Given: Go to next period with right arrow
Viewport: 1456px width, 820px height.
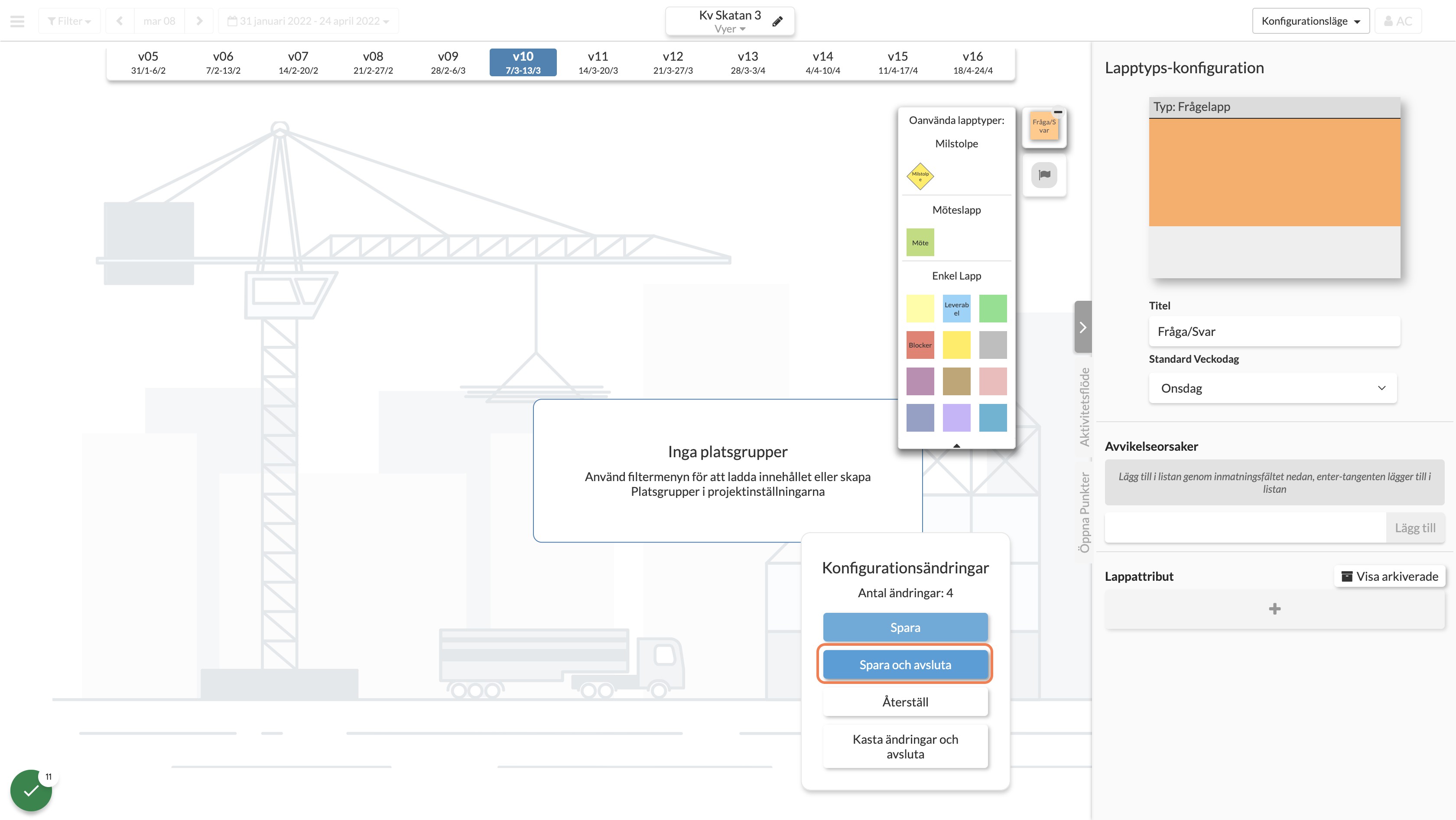Looking at the screenshot, I should (199, 21).
